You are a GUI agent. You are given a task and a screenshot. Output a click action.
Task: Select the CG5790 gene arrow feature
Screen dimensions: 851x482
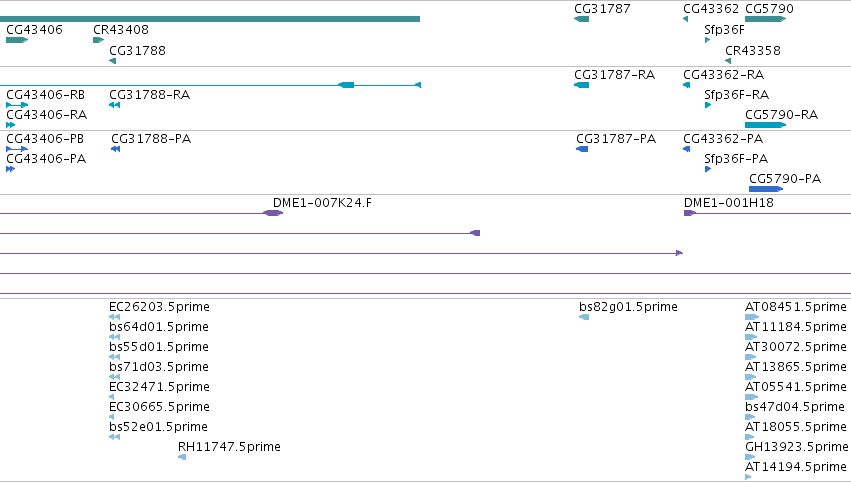point(765,19)
